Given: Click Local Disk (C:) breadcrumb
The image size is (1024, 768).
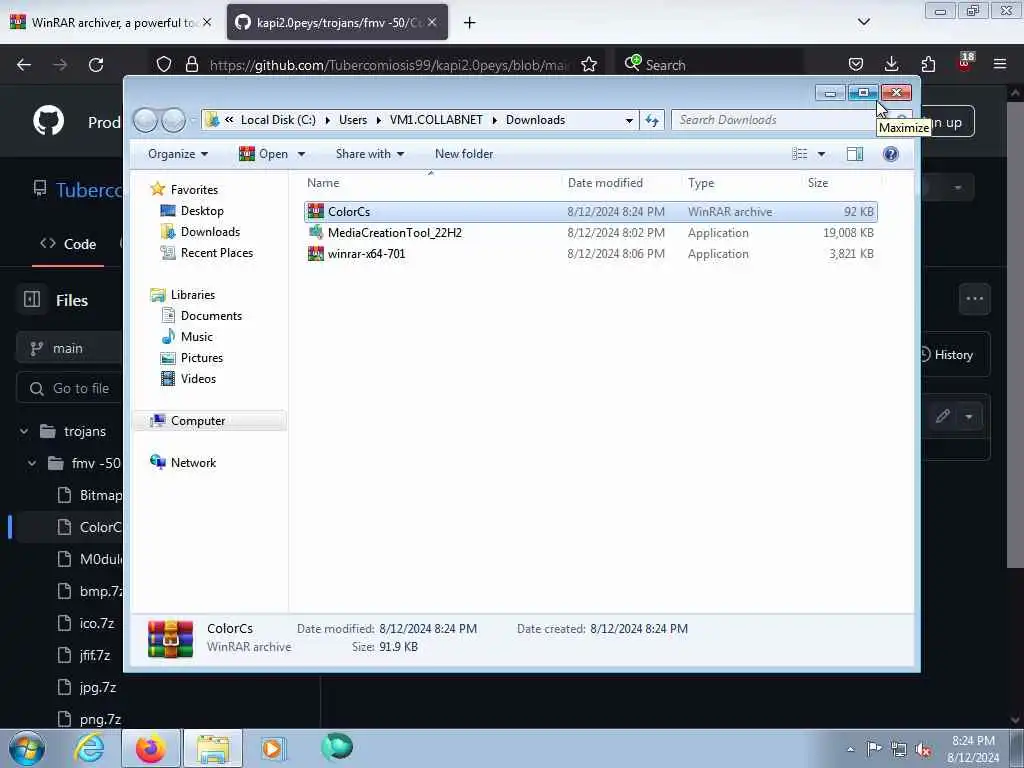Looking at the screenshot, I should tap(278, 120).
